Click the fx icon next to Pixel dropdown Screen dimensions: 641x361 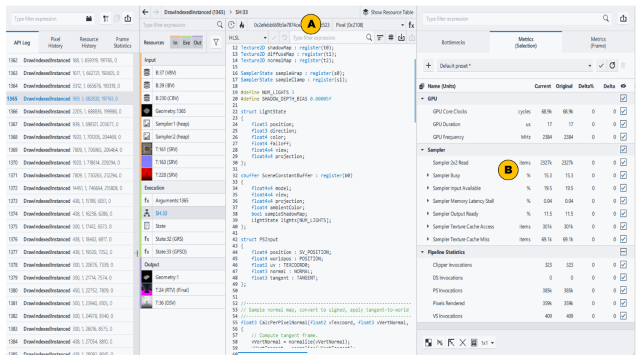click(x=411, y=25)
